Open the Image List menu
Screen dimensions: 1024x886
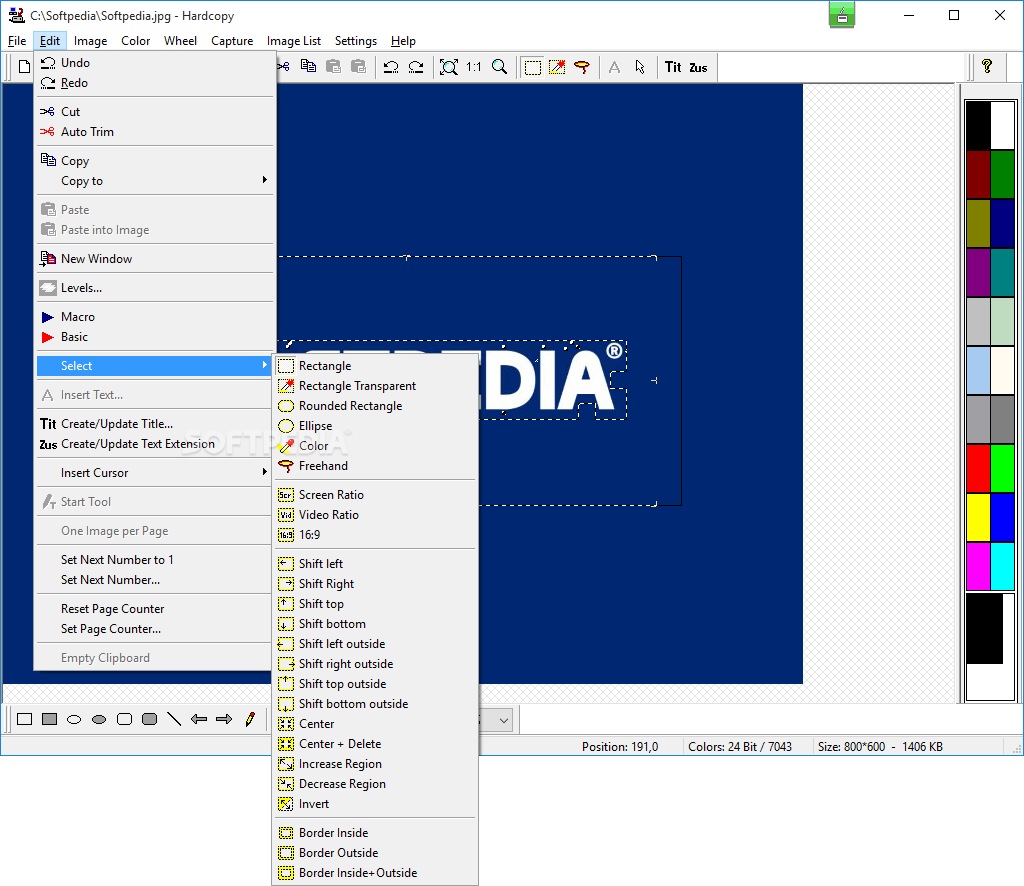[294, 40]
